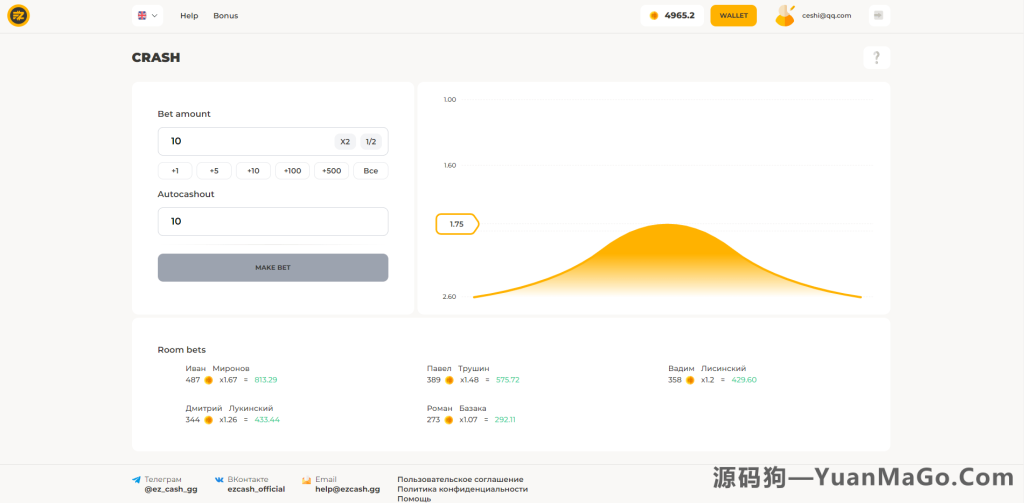Open account ceshi@qq.com
1024x503 pixels.
827,16
